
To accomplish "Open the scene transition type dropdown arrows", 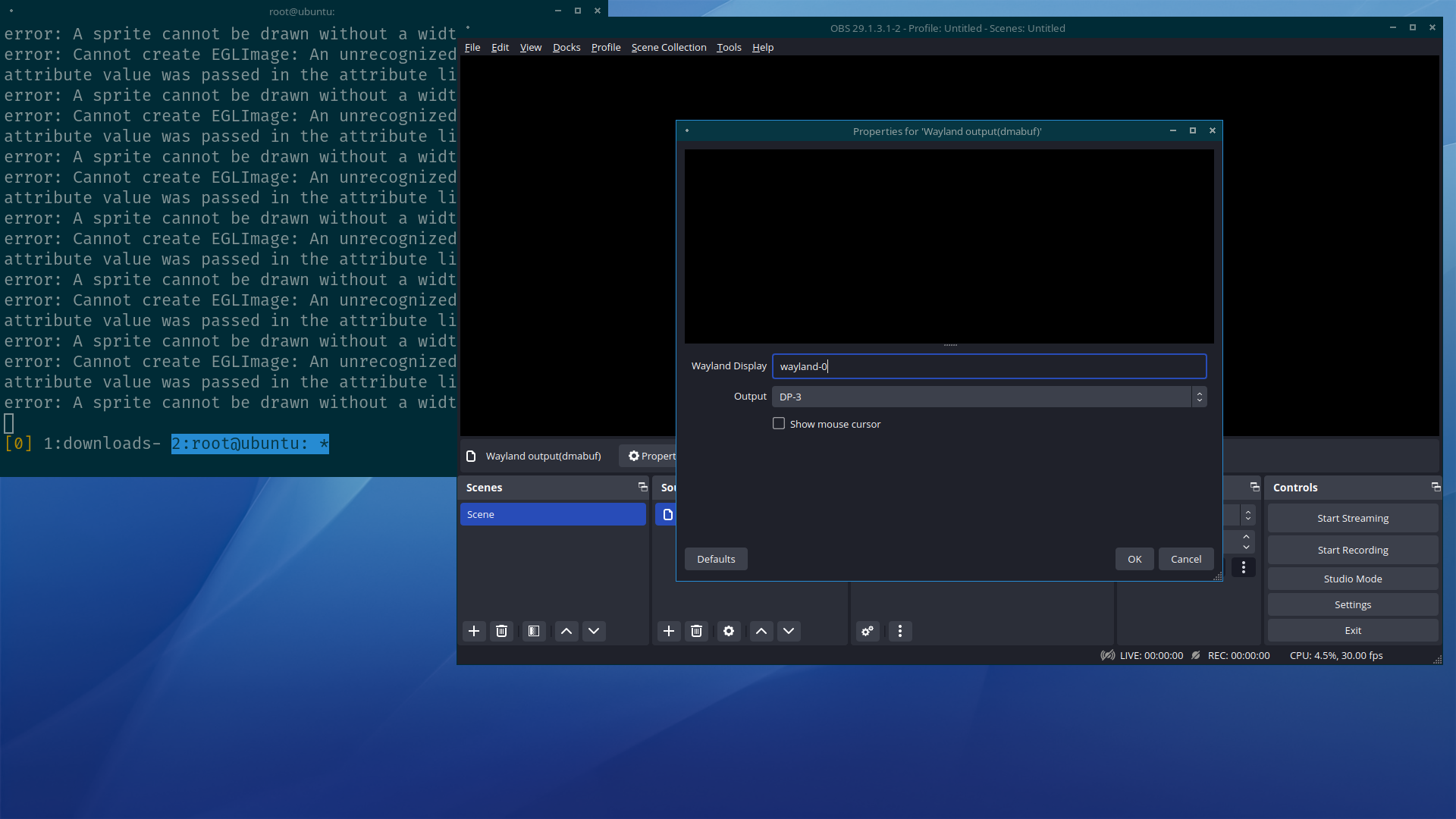I will tap(1248, 515).
